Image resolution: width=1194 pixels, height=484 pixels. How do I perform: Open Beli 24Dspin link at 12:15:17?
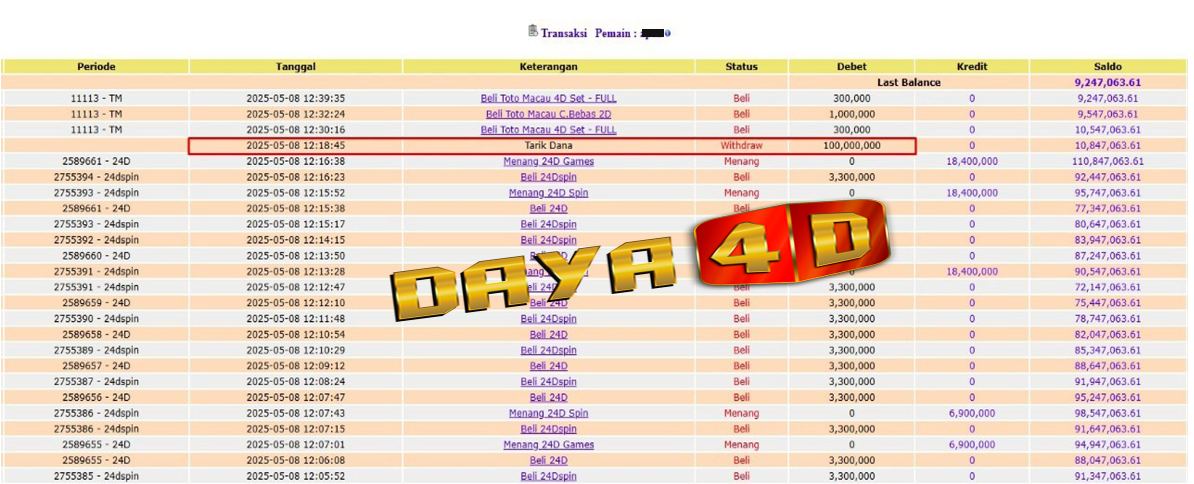(548, 224)
